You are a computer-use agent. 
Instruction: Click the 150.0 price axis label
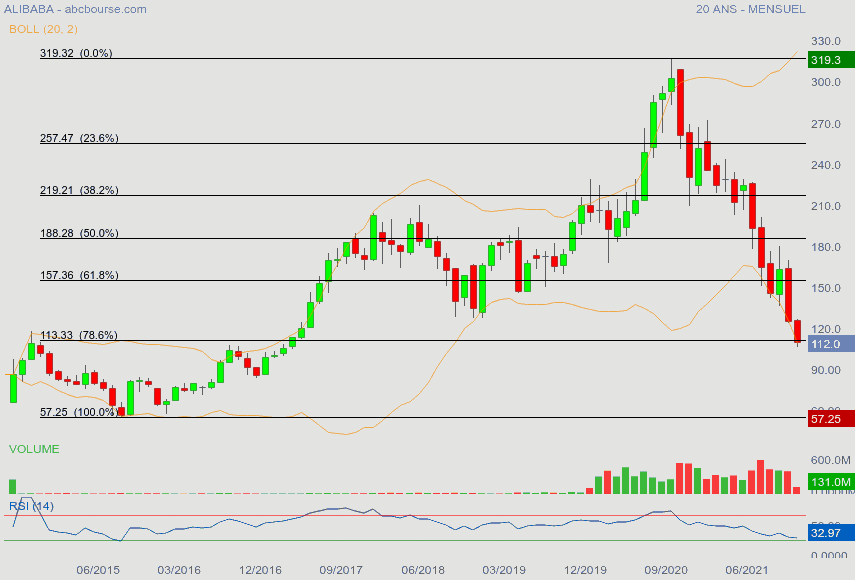[x=826, y=288]
